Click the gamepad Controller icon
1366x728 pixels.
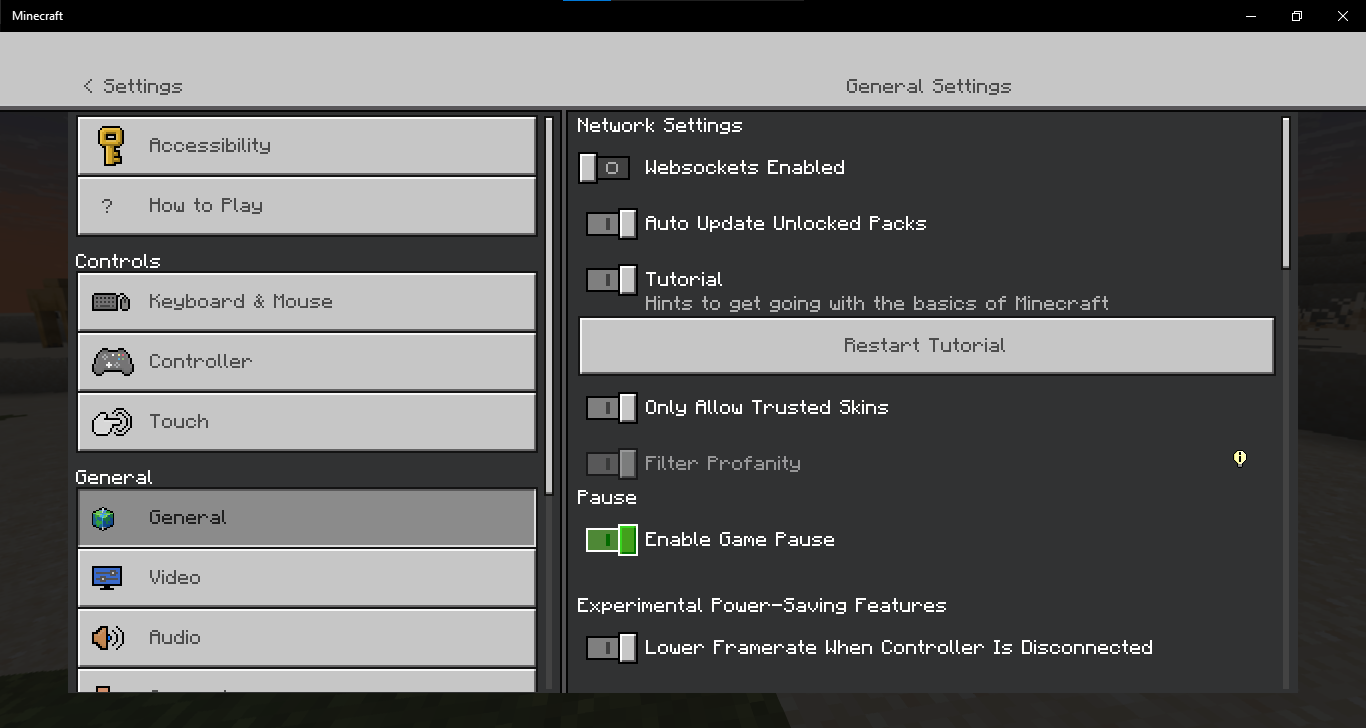[x=112, y=362]
